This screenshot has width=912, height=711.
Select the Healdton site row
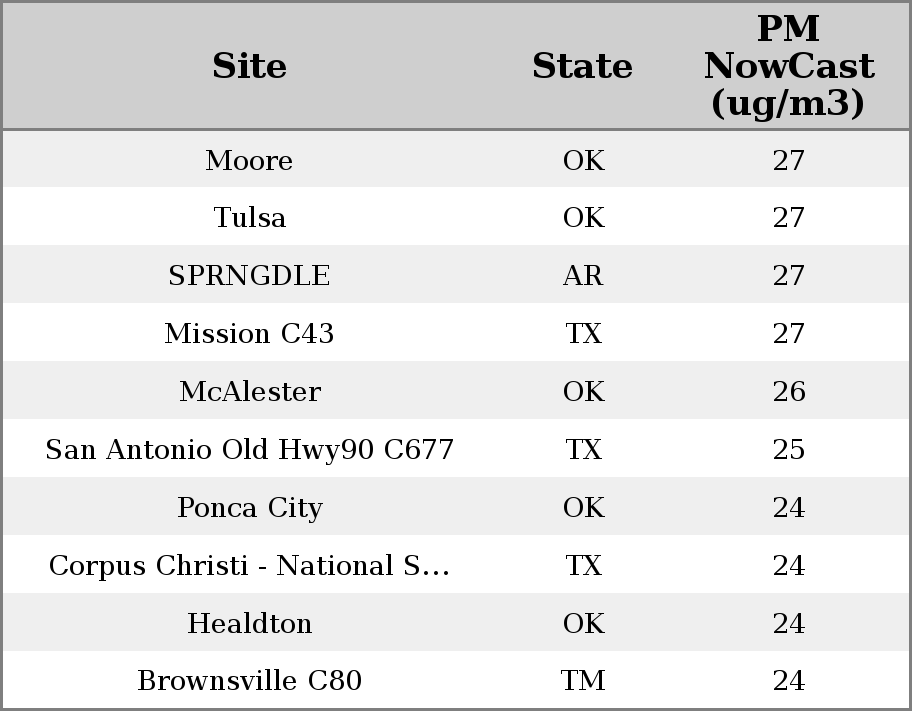tap(249, 624)
